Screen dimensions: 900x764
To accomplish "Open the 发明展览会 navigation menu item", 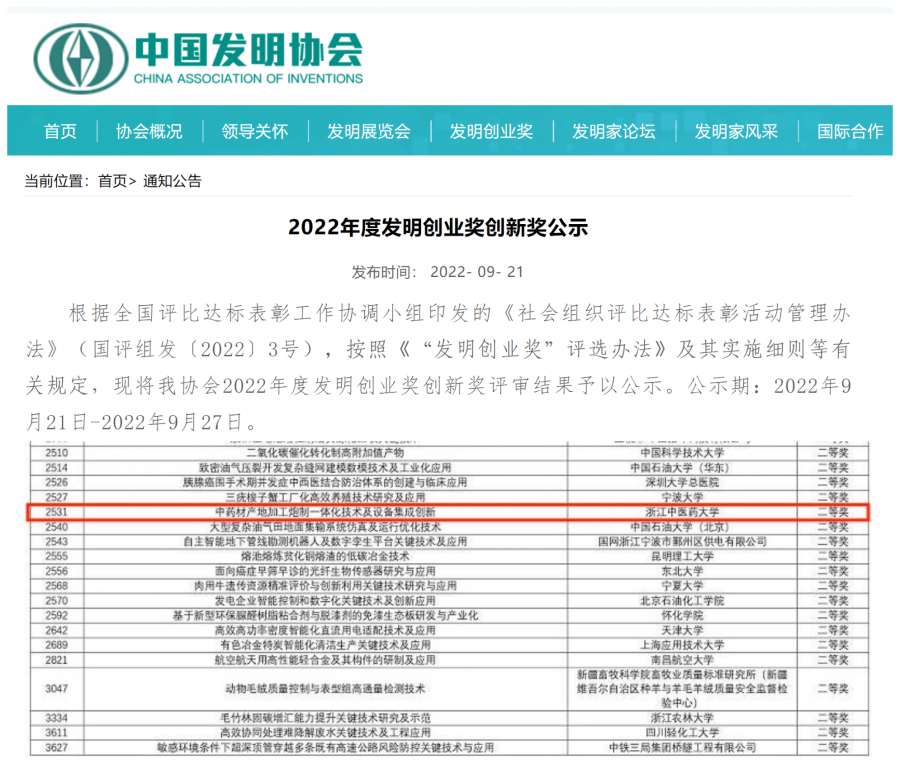I will pos(369,131).
